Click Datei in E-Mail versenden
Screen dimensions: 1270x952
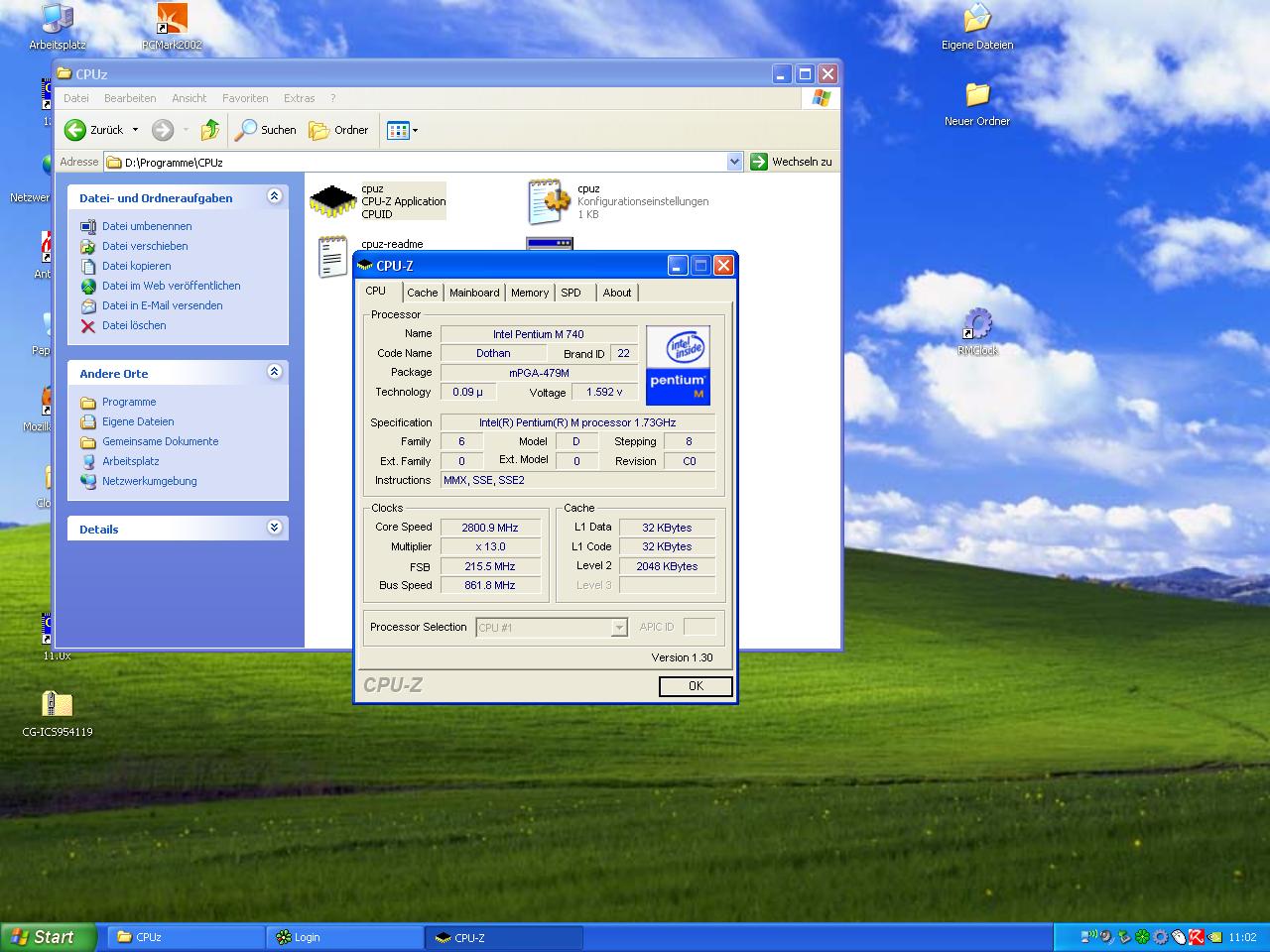click(x=163, y=305)
